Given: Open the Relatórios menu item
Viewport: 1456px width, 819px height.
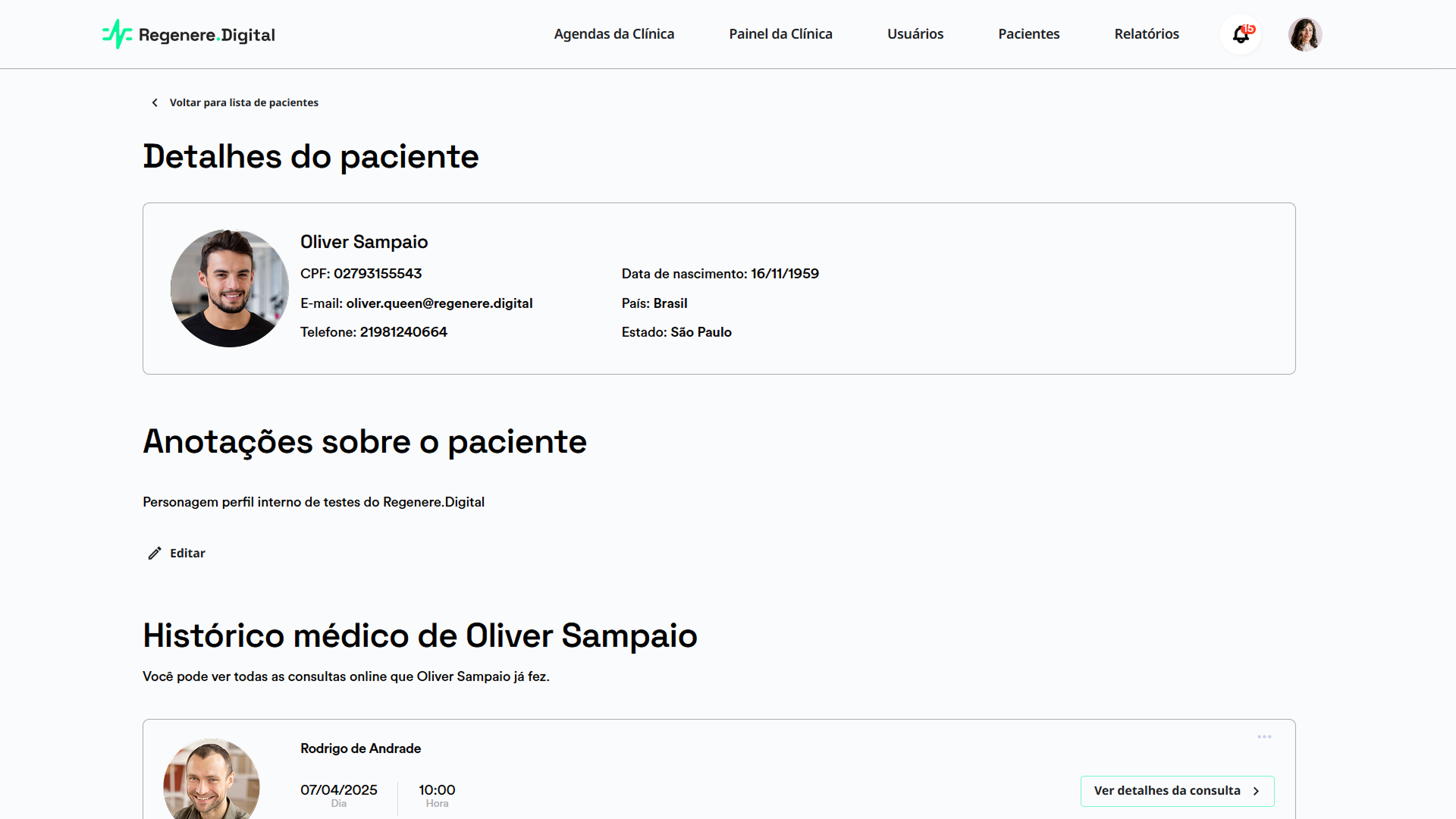Looking at the screenshot, I should click(x=1146, y=34).
